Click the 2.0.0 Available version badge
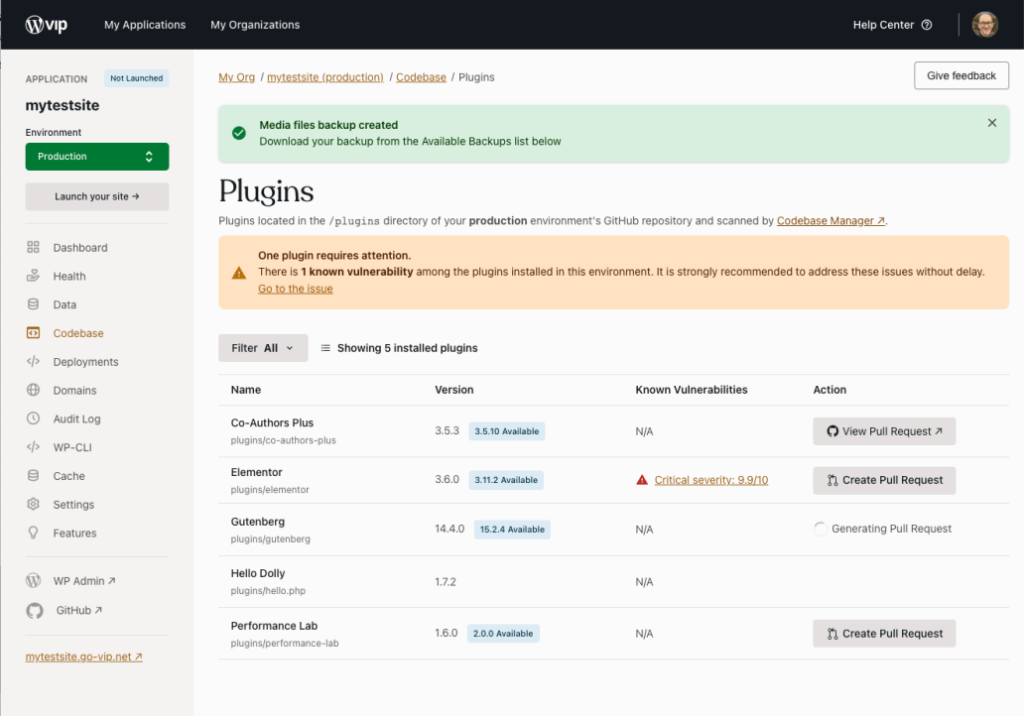The width and height of the screenshot is (1024, 716). [x=503, y=634]
